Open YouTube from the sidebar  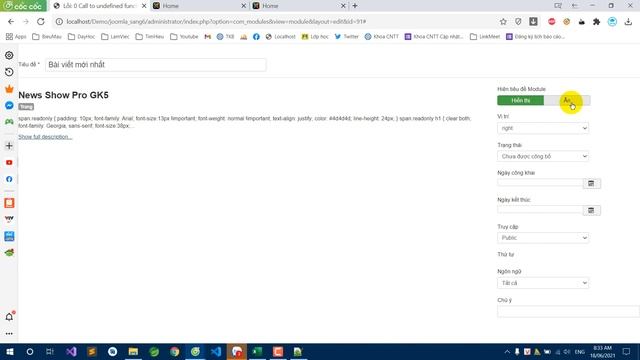[9, 162]
